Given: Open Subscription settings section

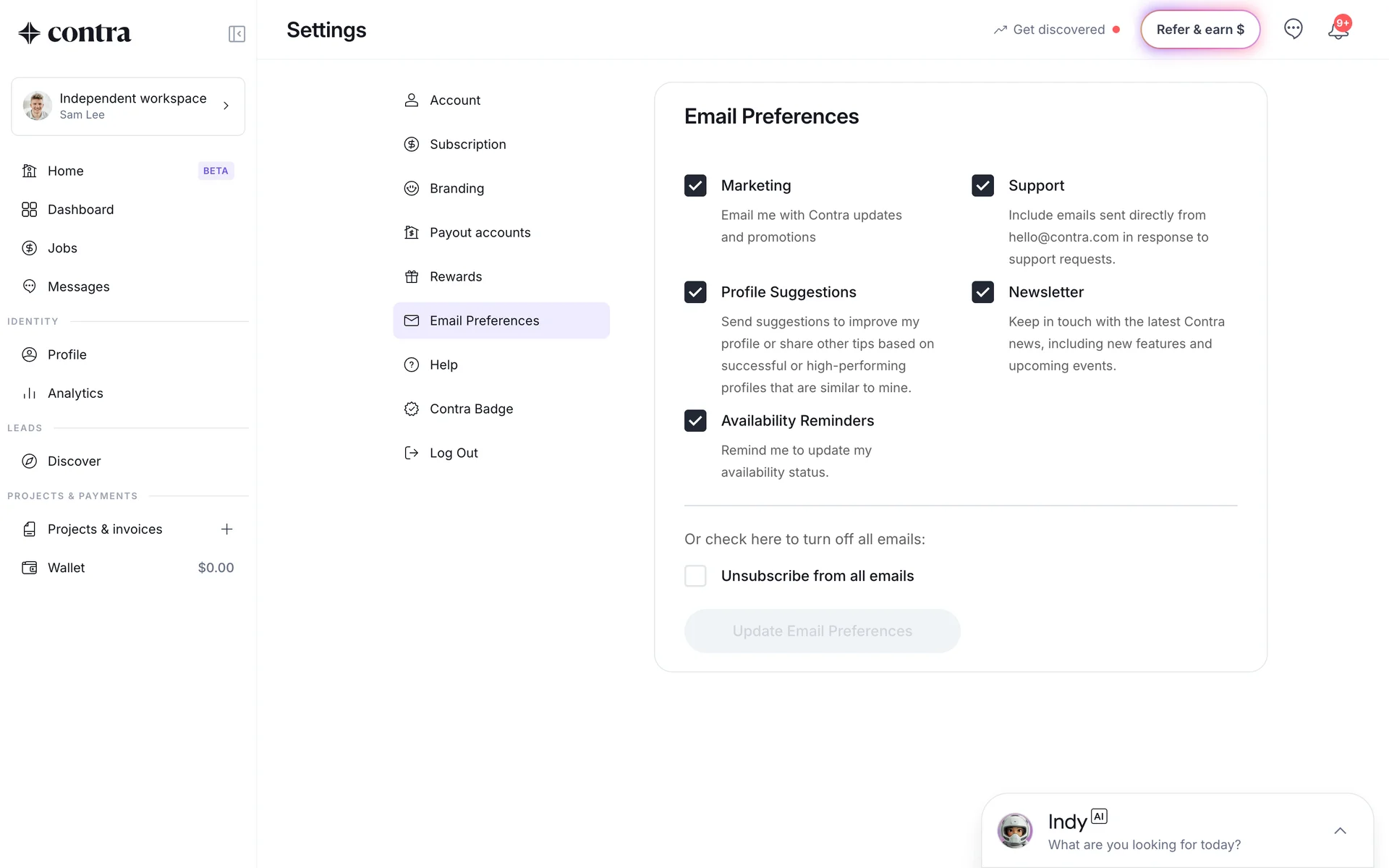Looking at the screenshot, I should 467,145.
